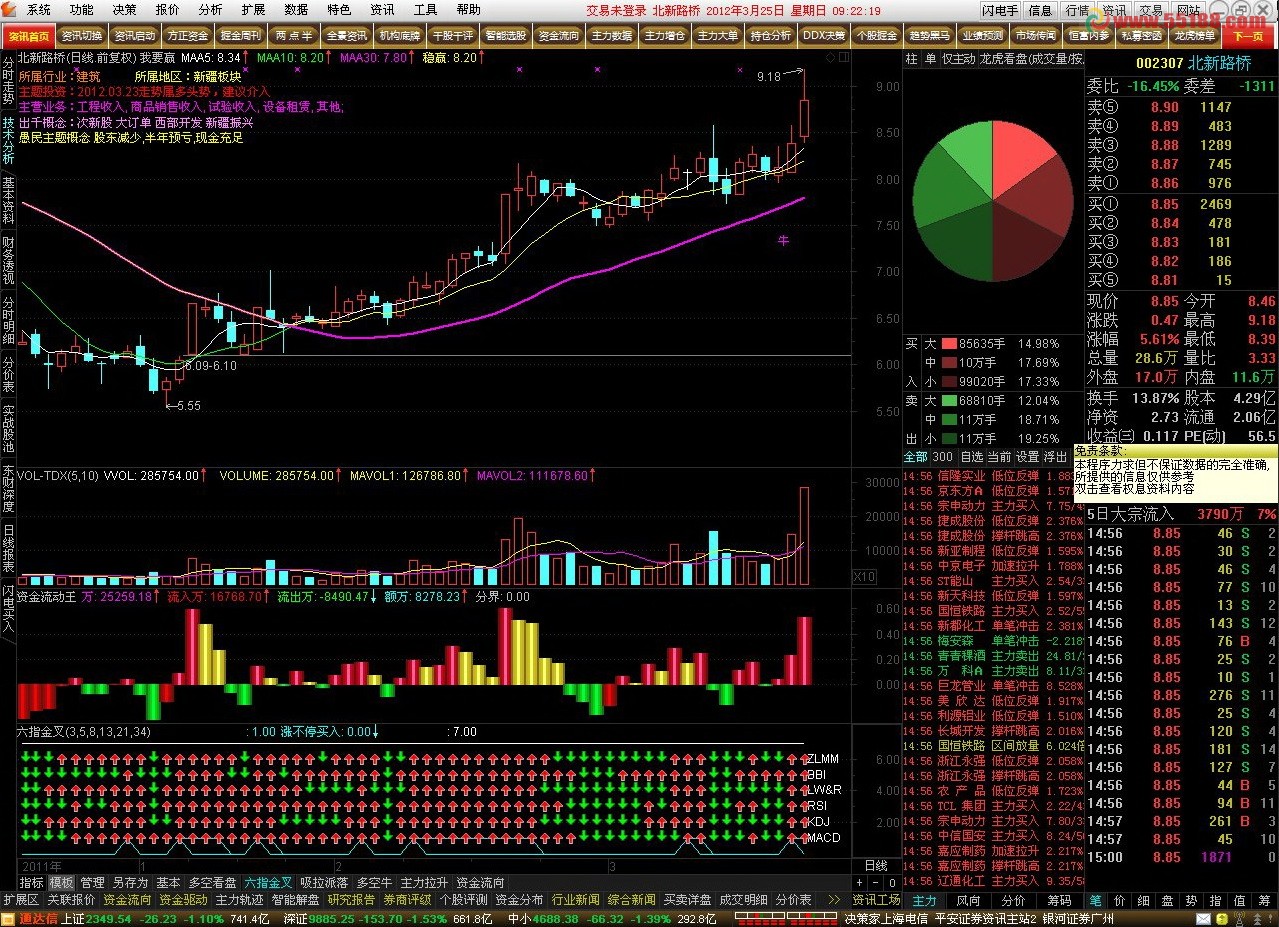
Task: Select the 技术分析 vertical sidebar tab
Action: (8, 141)
